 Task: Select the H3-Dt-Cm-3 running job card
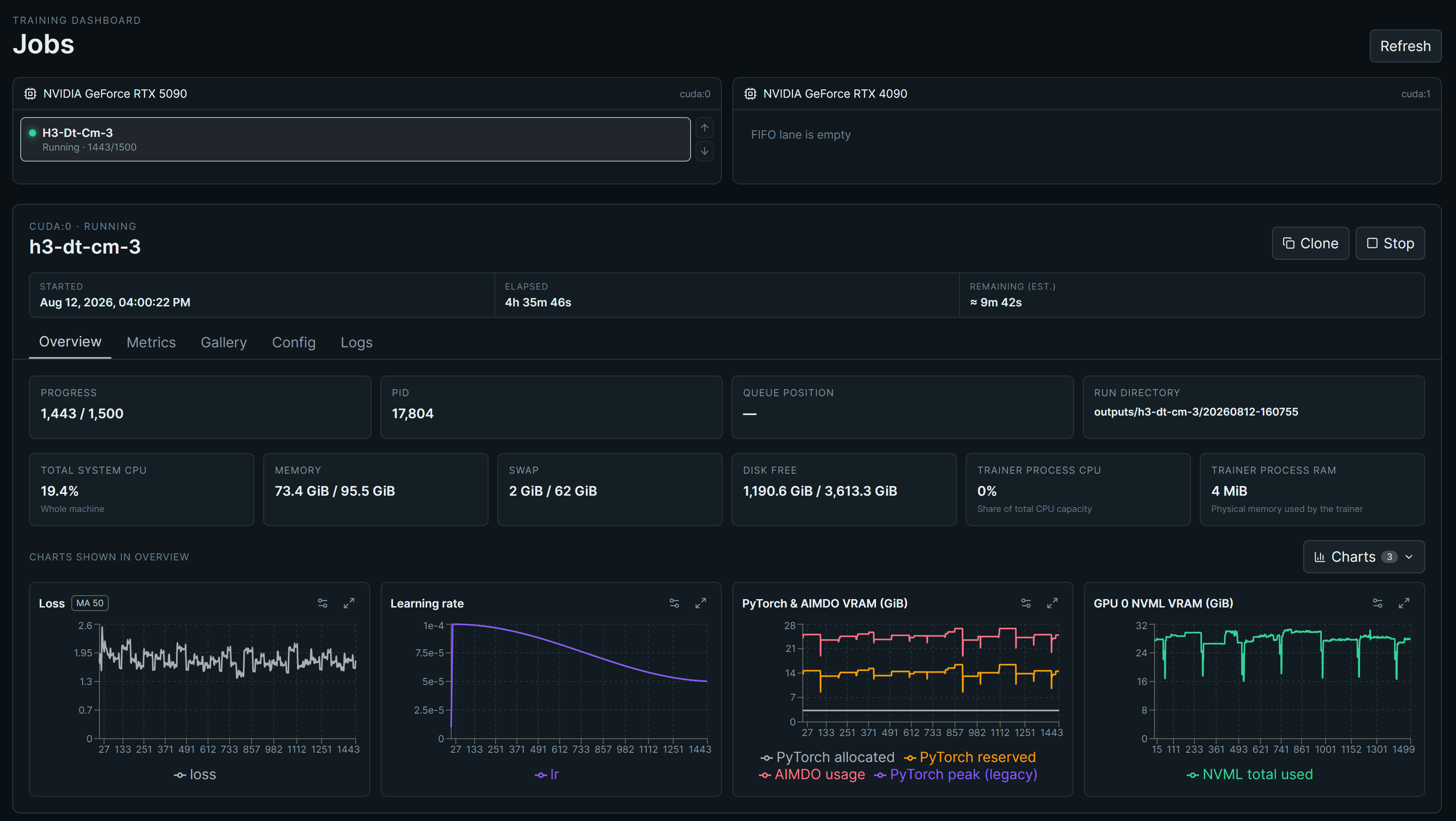click(x=356, y=140)
